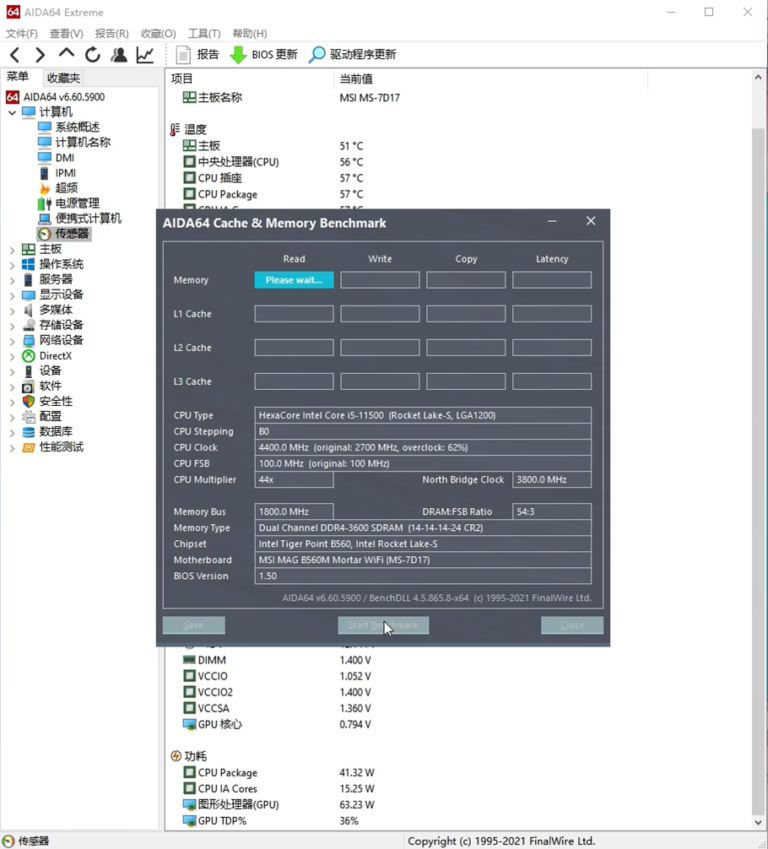Click the 当前值 column header
Image resolution: width=768 pixels, height=849 pixels.
[x=491, y=79]
